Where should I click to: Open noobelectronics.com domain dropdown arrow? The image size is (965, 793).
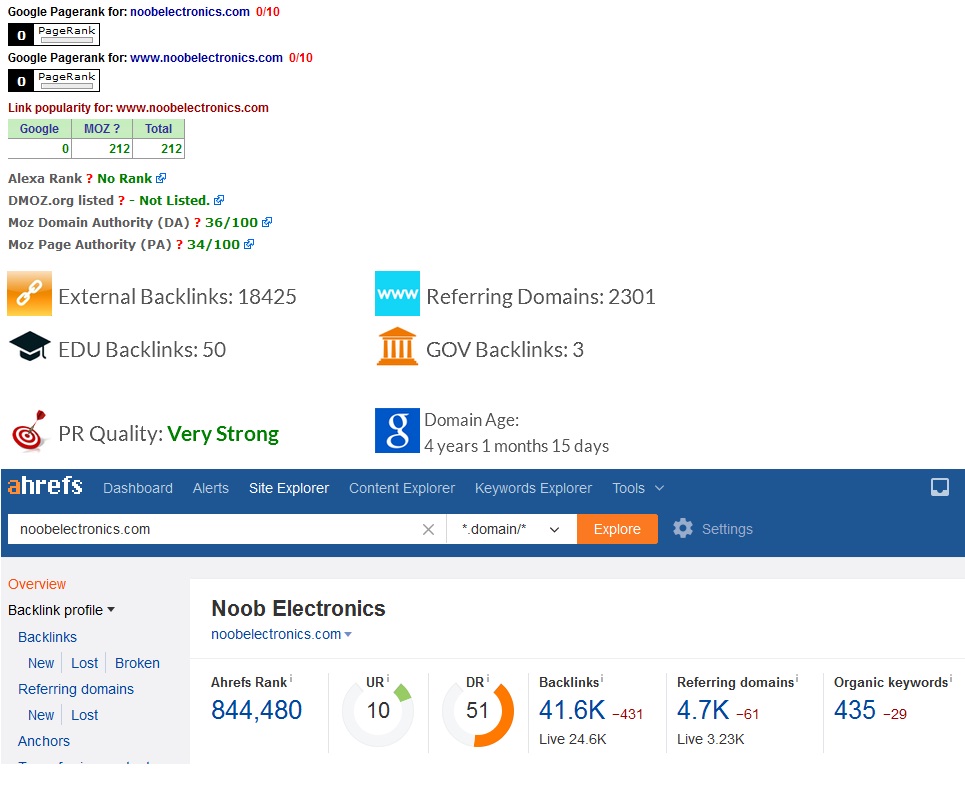[348, 635]
